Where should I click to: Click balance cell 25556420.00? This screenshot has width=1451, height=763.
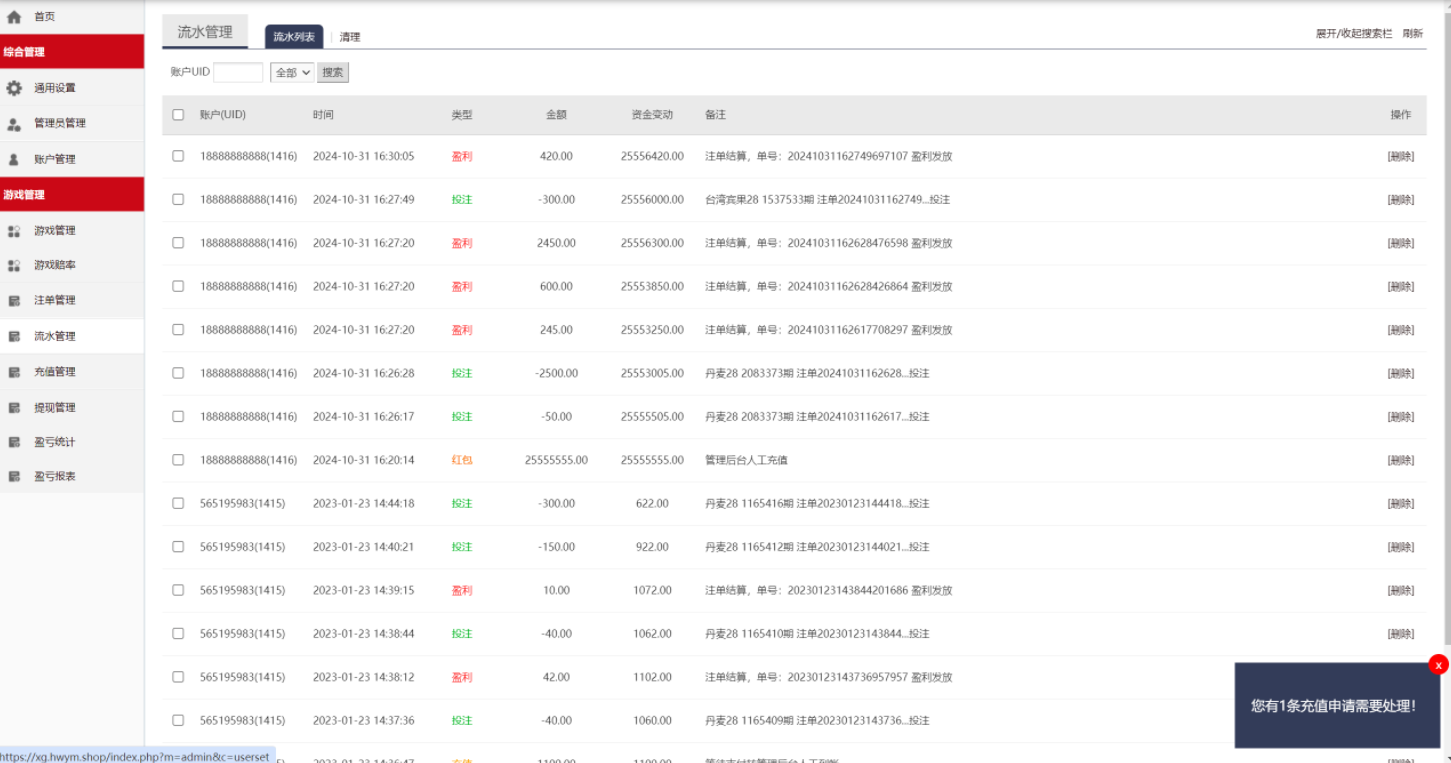(652, 156)
